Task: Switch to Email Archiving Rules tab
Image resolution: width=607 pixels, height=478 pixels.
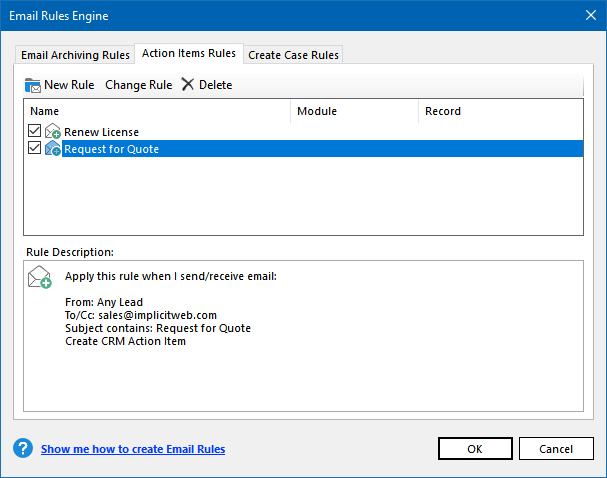Action: click(x=75, y=55)
